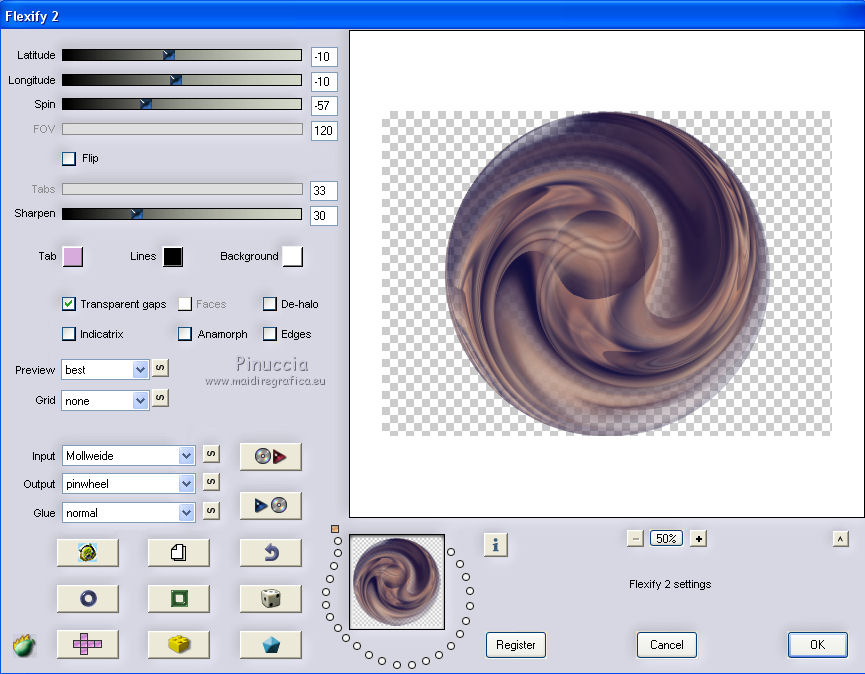Image resolution: width=865 pixels, height=674 pixels.
Task: Click the S button beside Input
Action: click(211, 454)
